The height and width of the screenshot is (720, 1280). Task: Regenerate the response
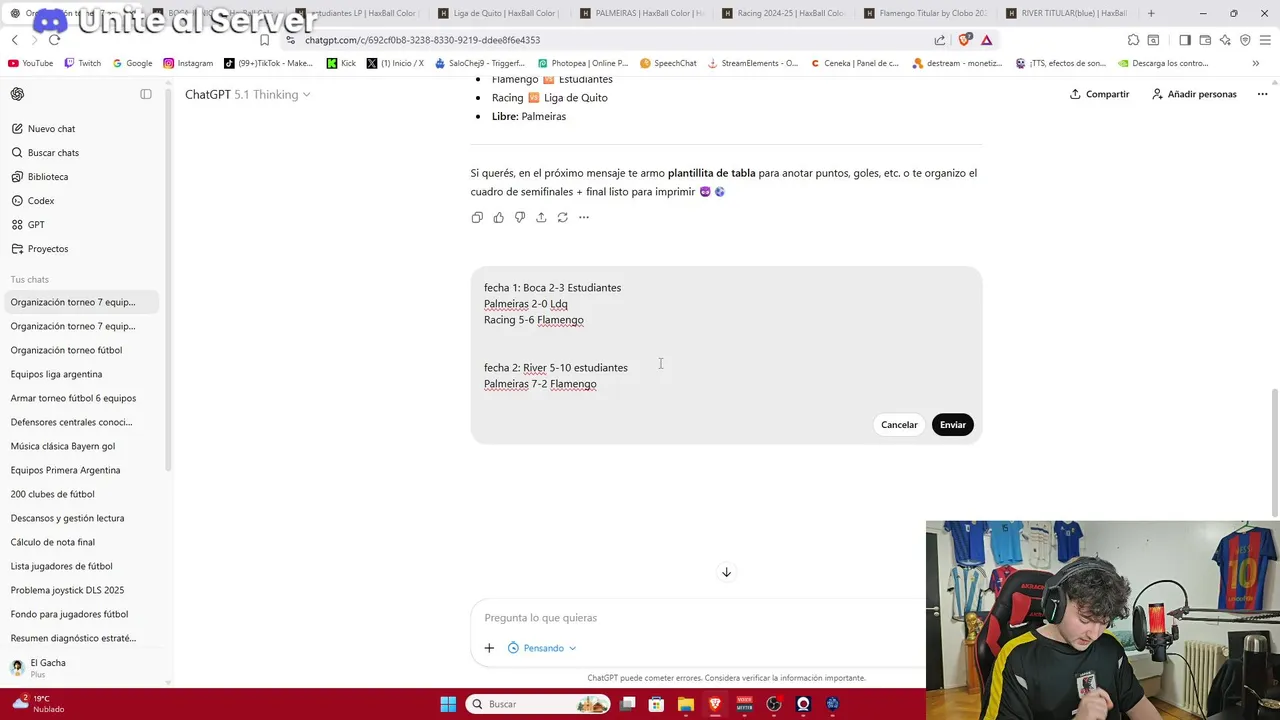(562, 217)
